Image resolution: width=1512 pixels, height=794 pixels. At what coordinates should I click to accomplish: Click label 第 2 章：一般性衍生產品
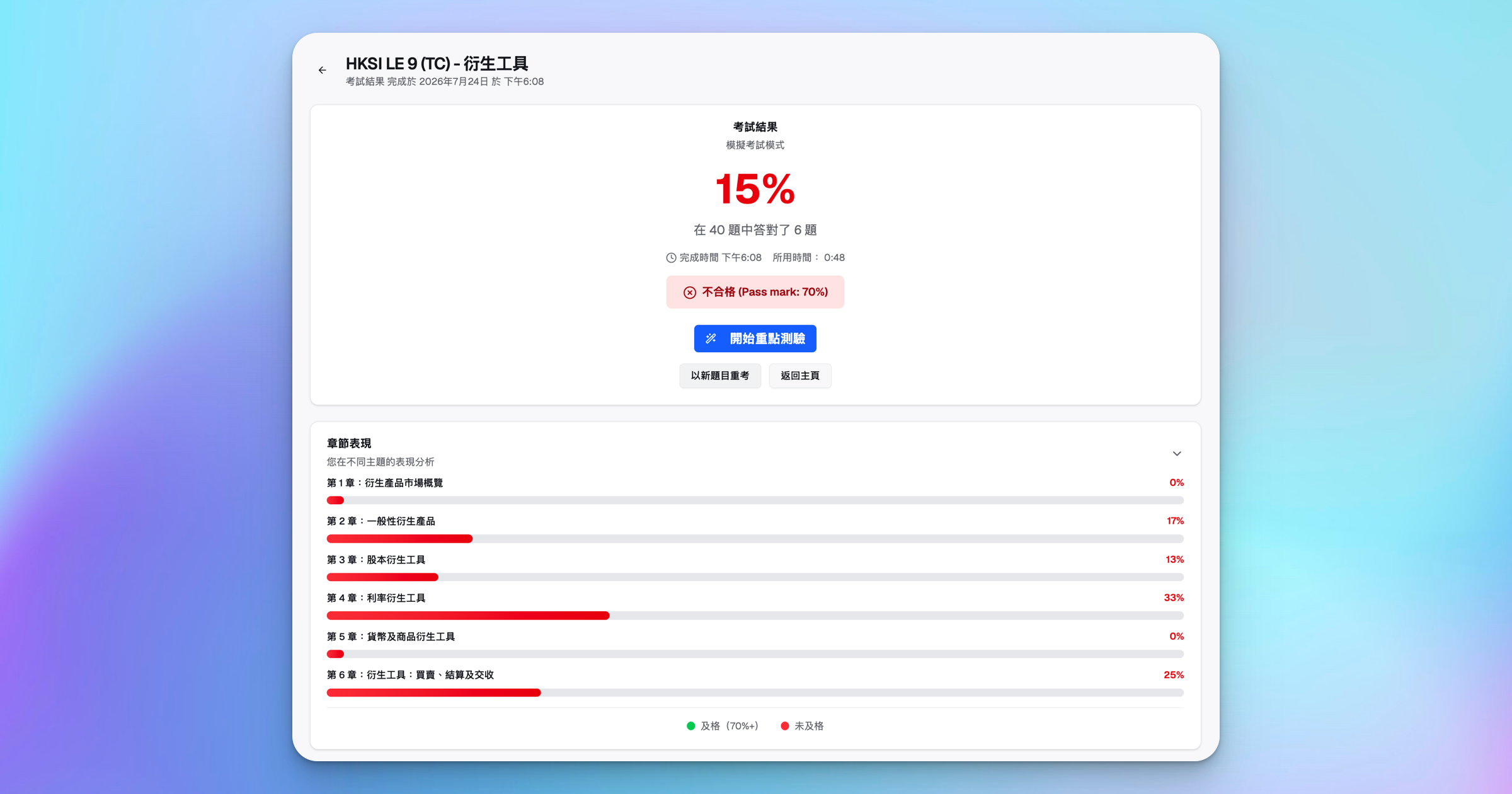(x=381, y=521)
